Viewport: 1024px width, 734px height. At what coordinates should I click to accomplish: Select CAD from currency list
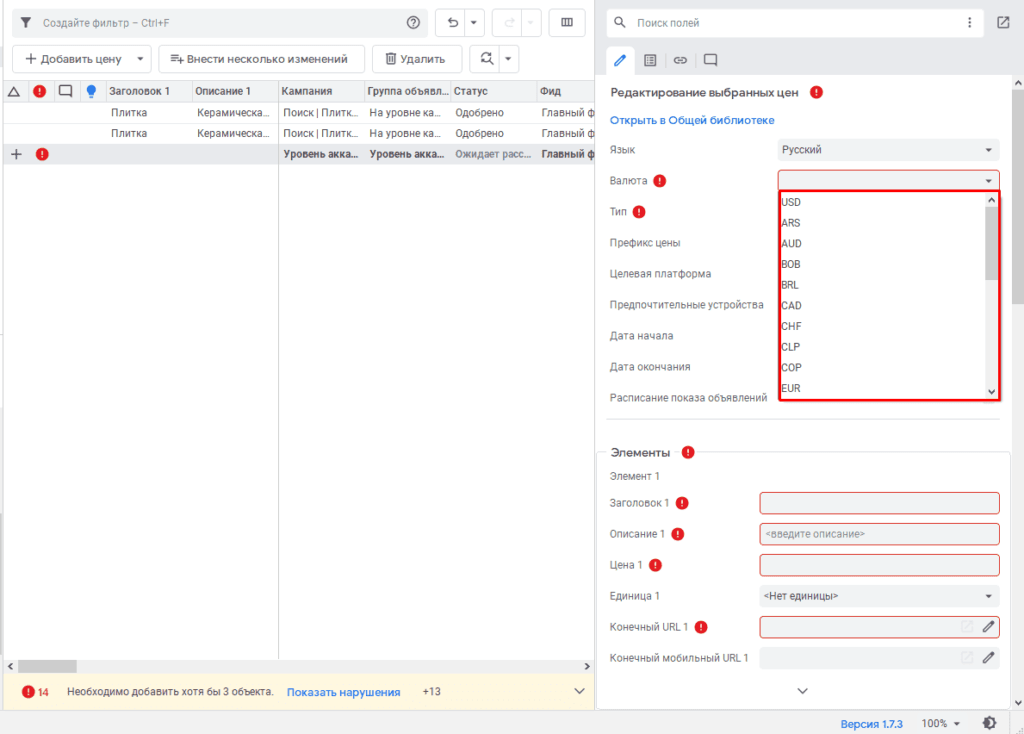[883, 306]
